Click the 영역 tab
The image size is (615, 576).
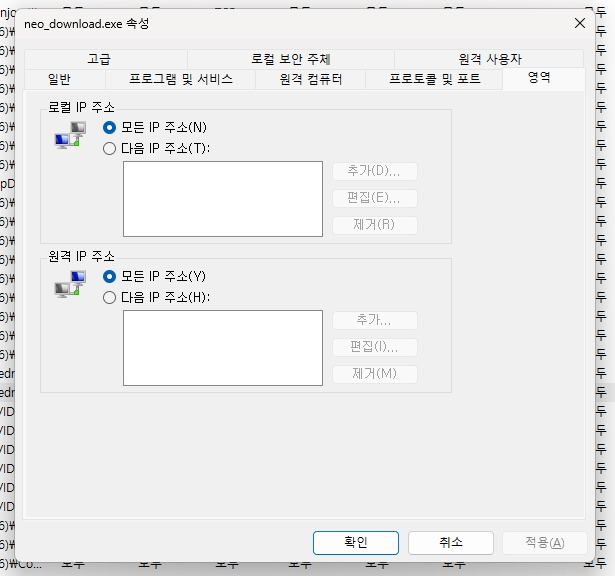point(539,78)
